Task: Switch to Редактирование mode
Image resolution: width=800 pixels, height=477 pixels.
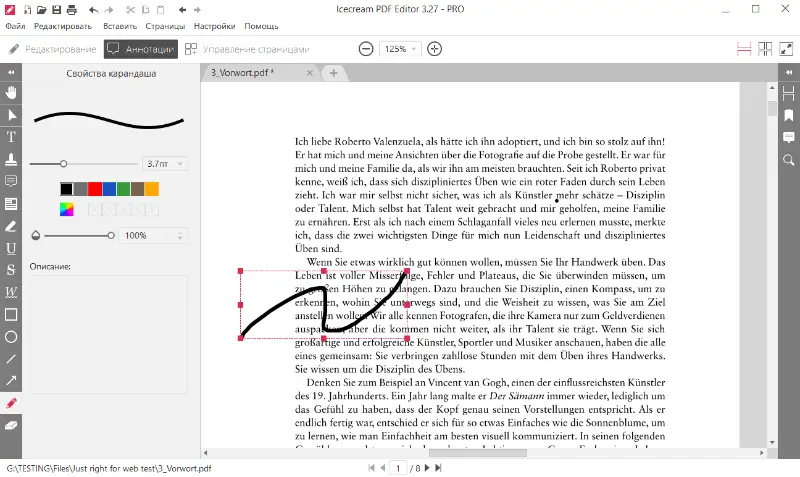Action: tap(53, 49)
